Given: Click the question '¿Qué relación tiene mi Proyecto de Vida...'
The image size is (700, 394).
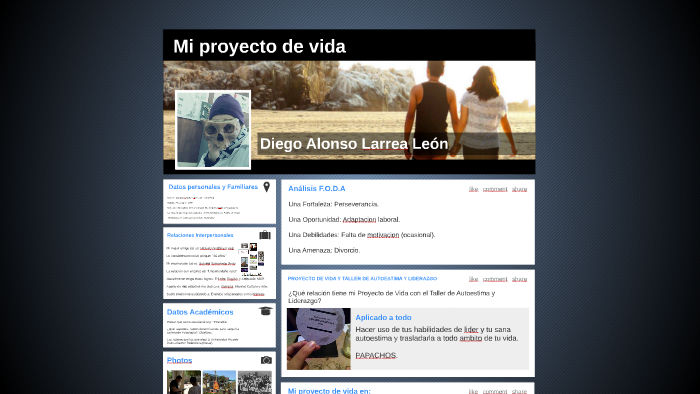Looking at the screenshot, I should pos(392,297).
